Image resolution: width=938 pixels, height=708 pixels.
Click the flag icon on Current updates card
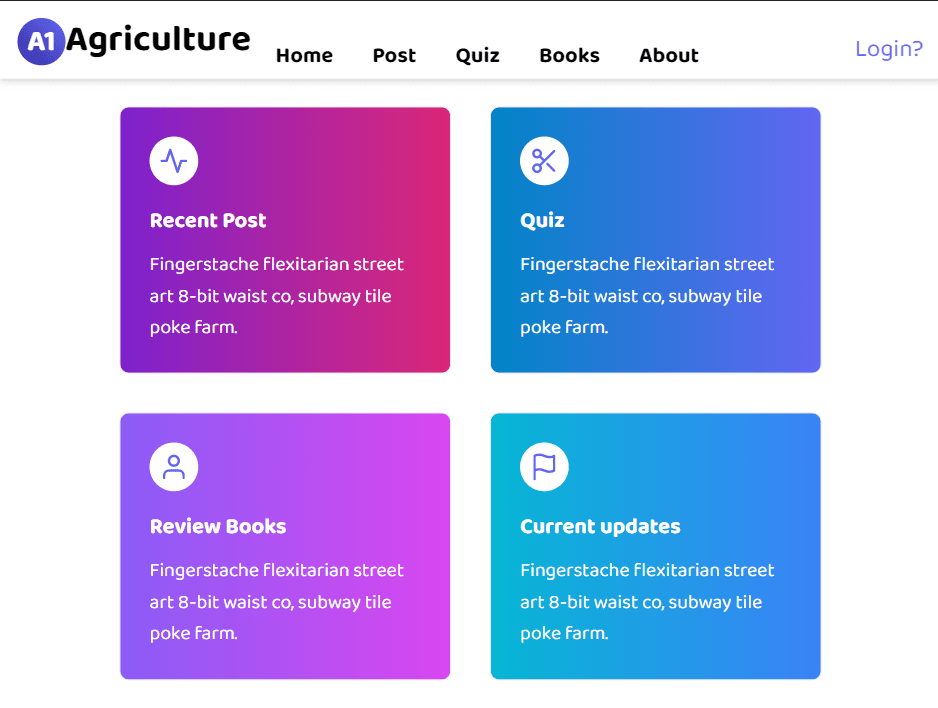click(544, 467)
